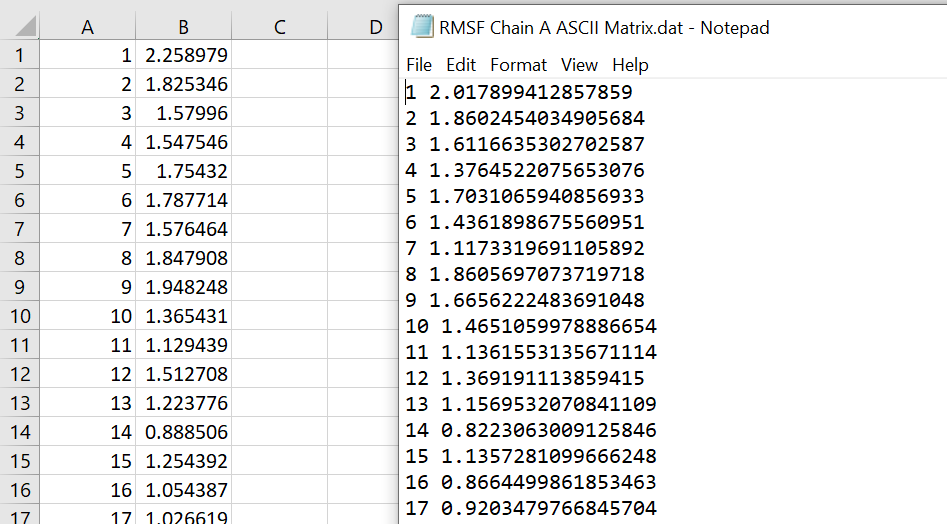Select the cell containing 0.888506

coord(185,433)
